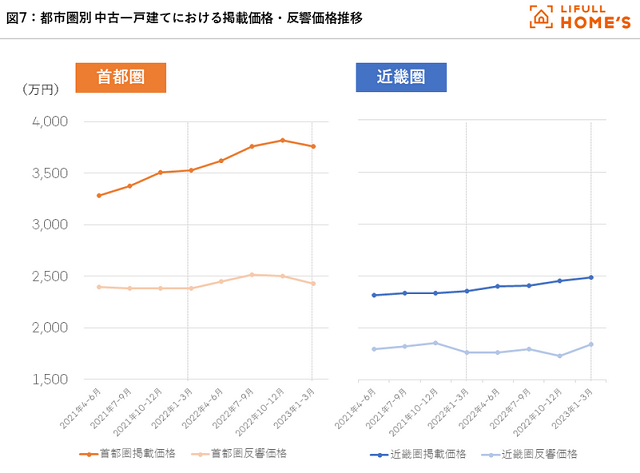640x473 pixels.
Task: Click the peak point of 首都圏反響価格 line
Action: [x=252, y=274]
